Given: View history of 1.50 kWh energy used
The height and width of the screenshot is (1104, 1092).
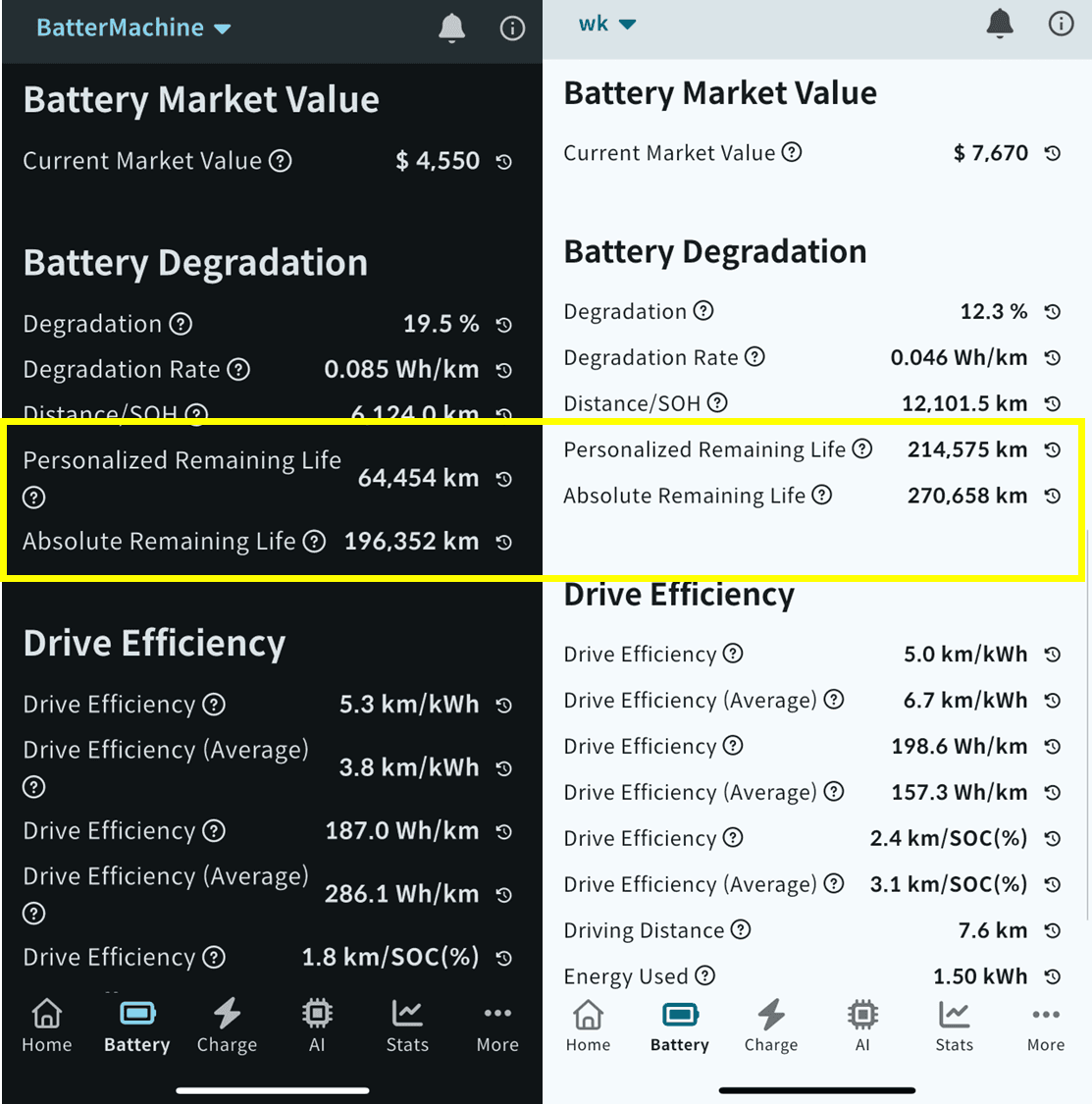Looking at the screenshot, I should coord(1052,975).
